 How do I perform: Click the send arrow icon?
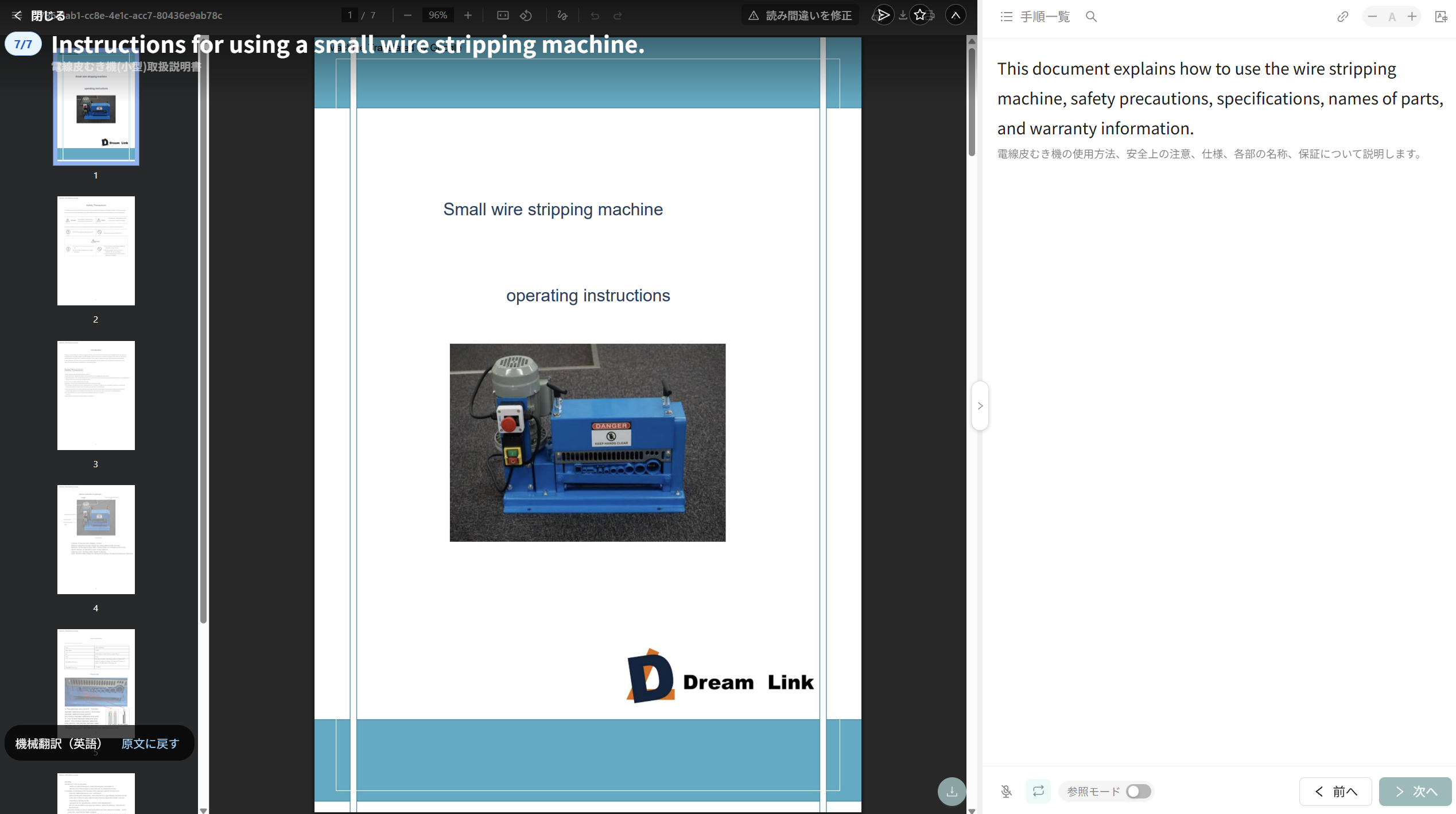884,15
